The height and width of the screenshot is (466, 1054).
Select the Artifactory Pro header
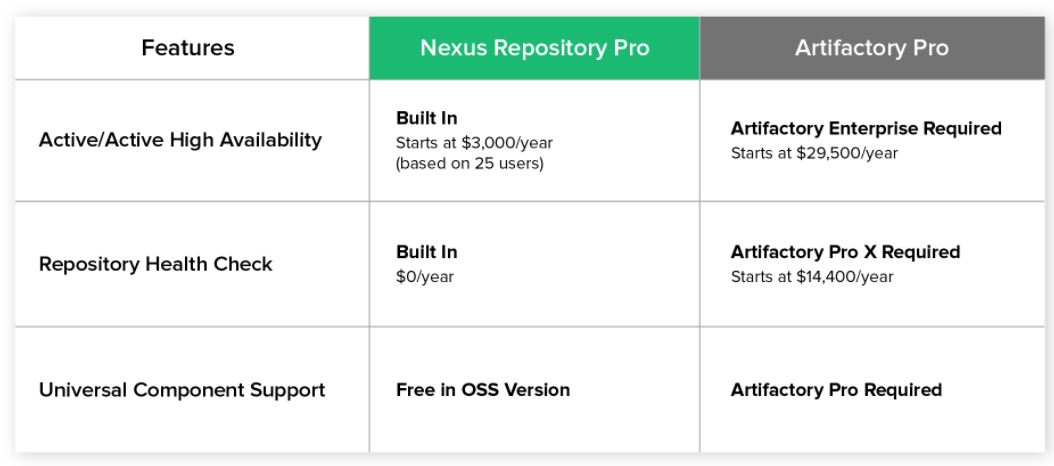tap(872, 48)
